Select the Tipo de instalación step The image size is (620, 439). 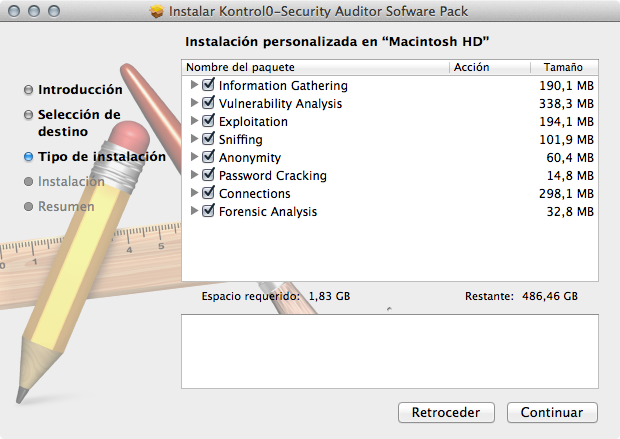tap(95, 157)
